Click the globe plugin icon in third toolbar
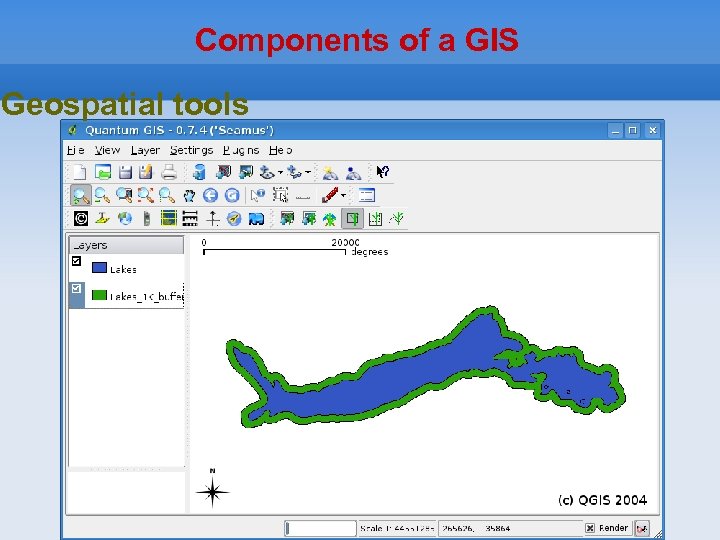The height and width of the screenshot is (540, 720). (125, 219)
